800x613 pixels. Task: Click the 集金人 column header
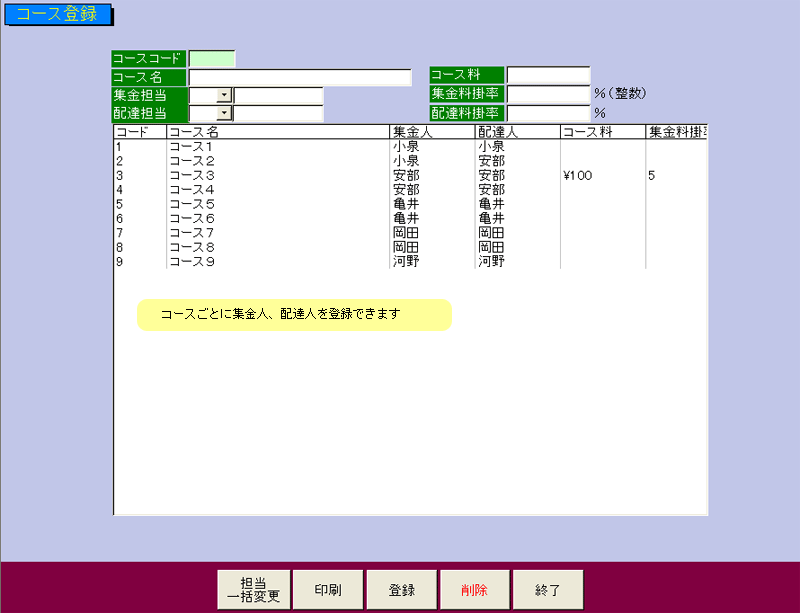431,132
